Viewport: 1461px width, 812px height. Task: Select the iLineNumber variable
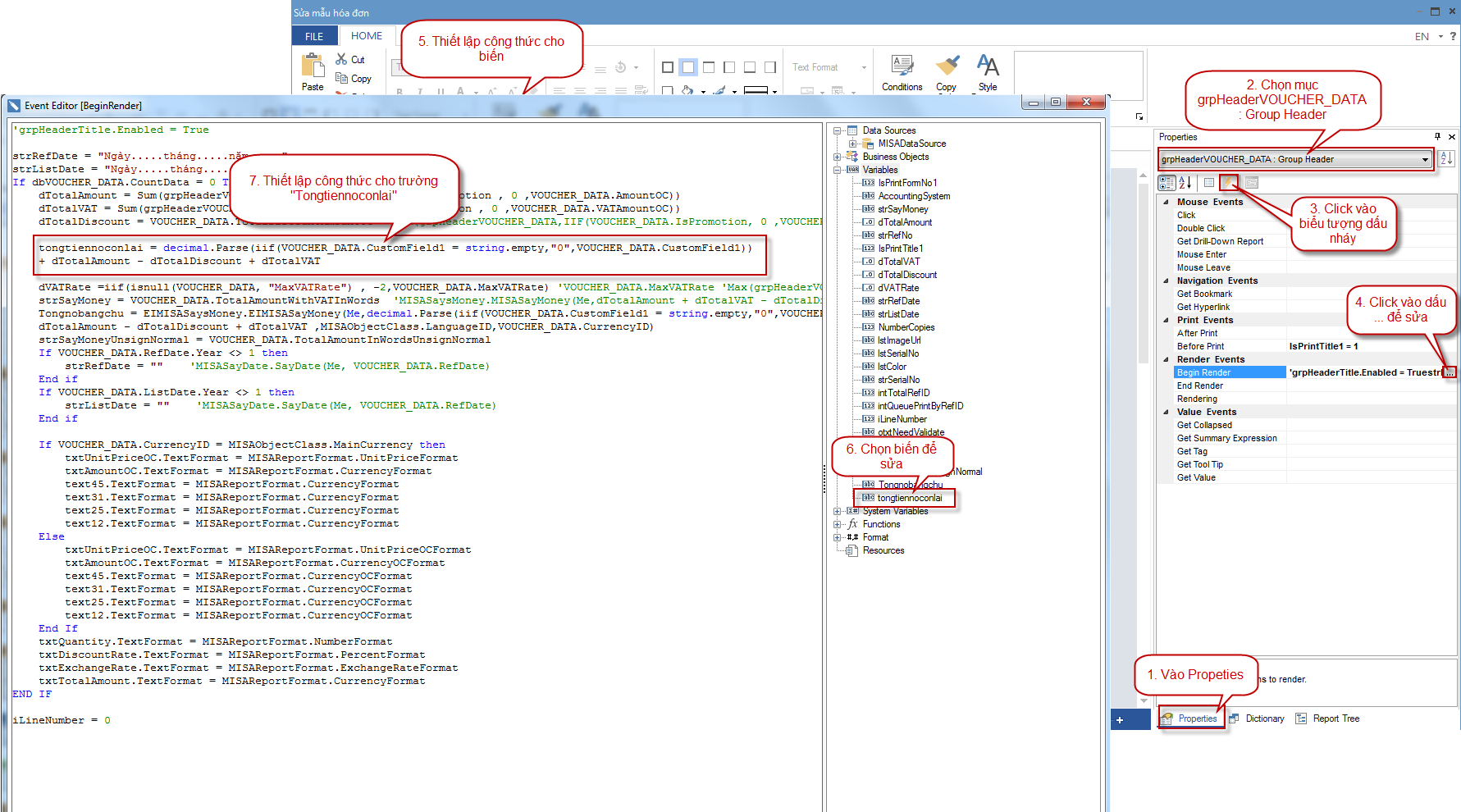902,419
